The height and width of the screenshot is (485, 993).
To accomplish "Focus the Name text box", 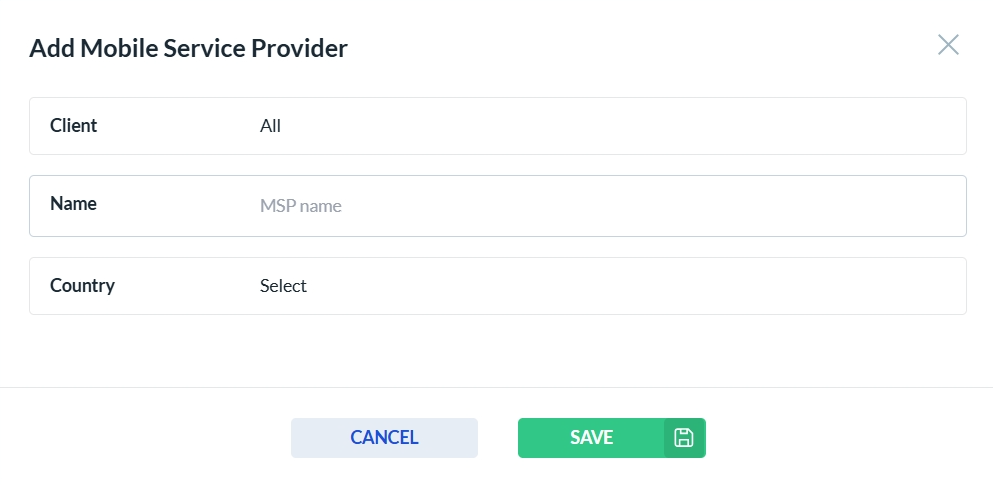I will (610, 206).
